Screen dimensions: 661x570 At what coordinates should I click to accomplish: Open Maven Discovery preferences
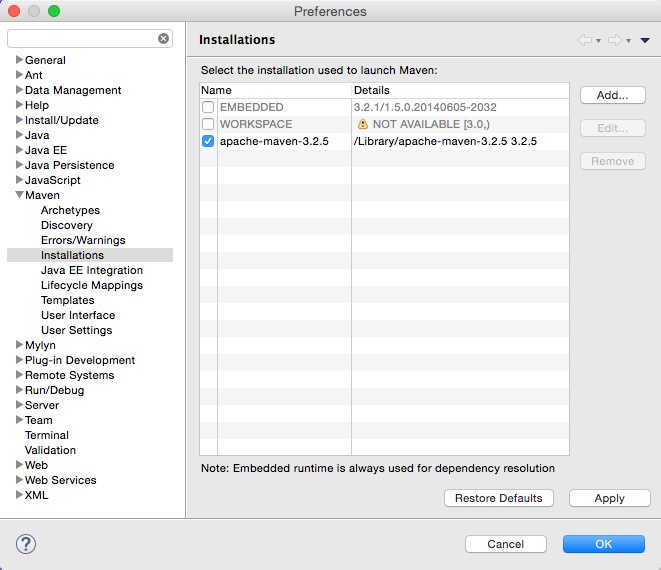tap(67, 225)
